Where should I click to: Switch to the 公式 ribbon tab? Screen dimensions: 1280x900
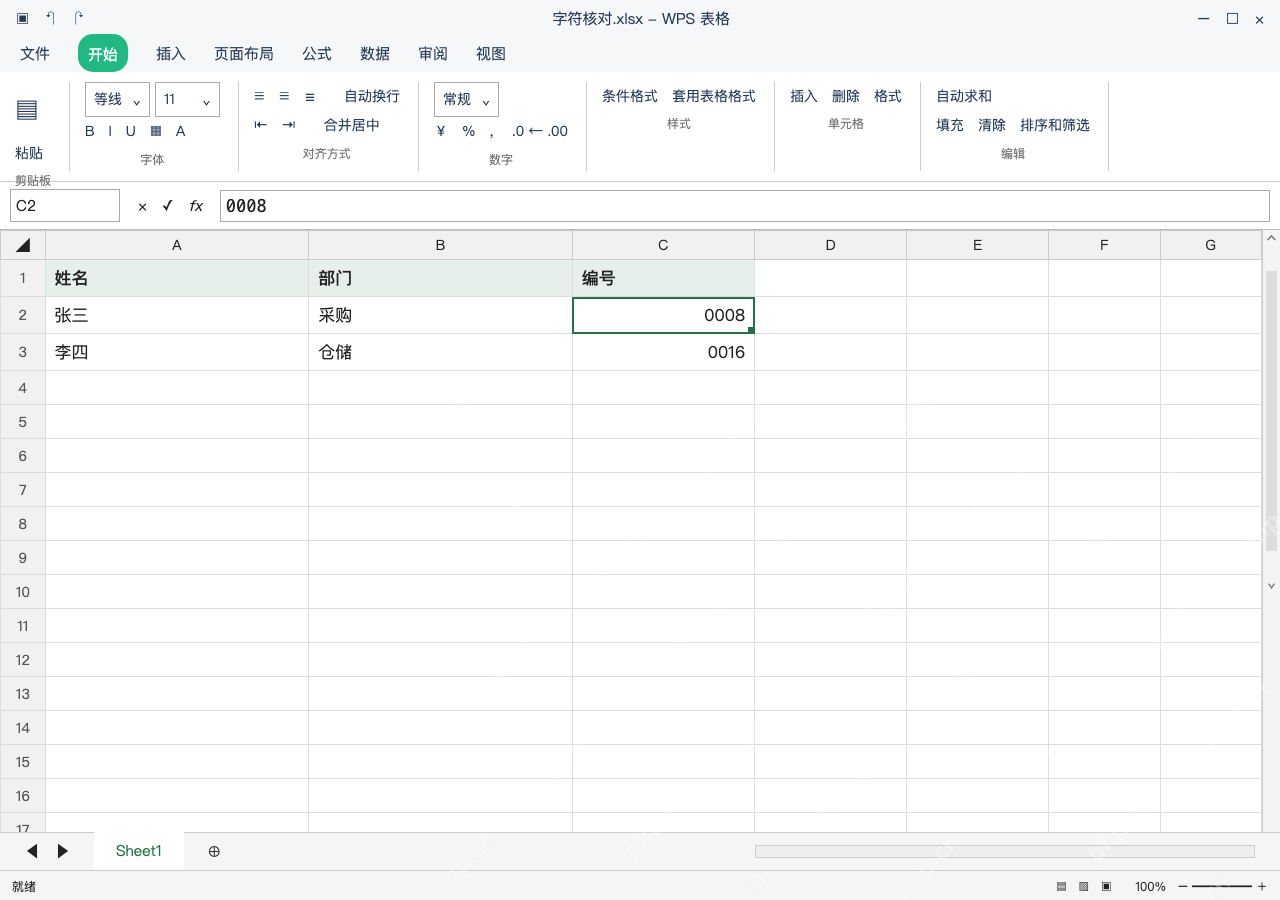317,54
